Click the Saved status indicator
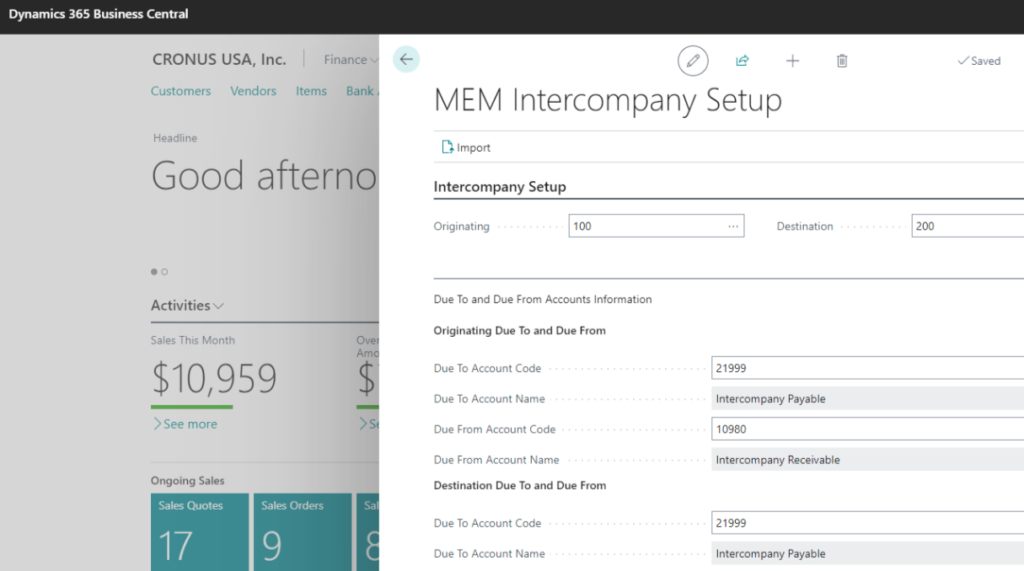The height and width of the screenshot is (571, 1024). click(978, 61)
